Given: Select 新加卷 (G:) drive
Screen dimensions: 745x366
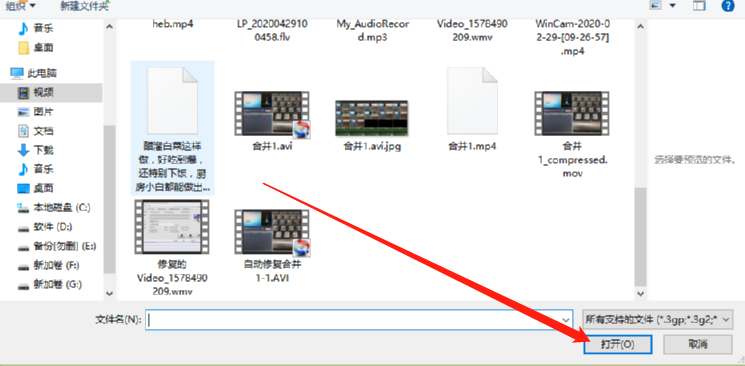Looking at the screenshot, I should tap(49, 285).
